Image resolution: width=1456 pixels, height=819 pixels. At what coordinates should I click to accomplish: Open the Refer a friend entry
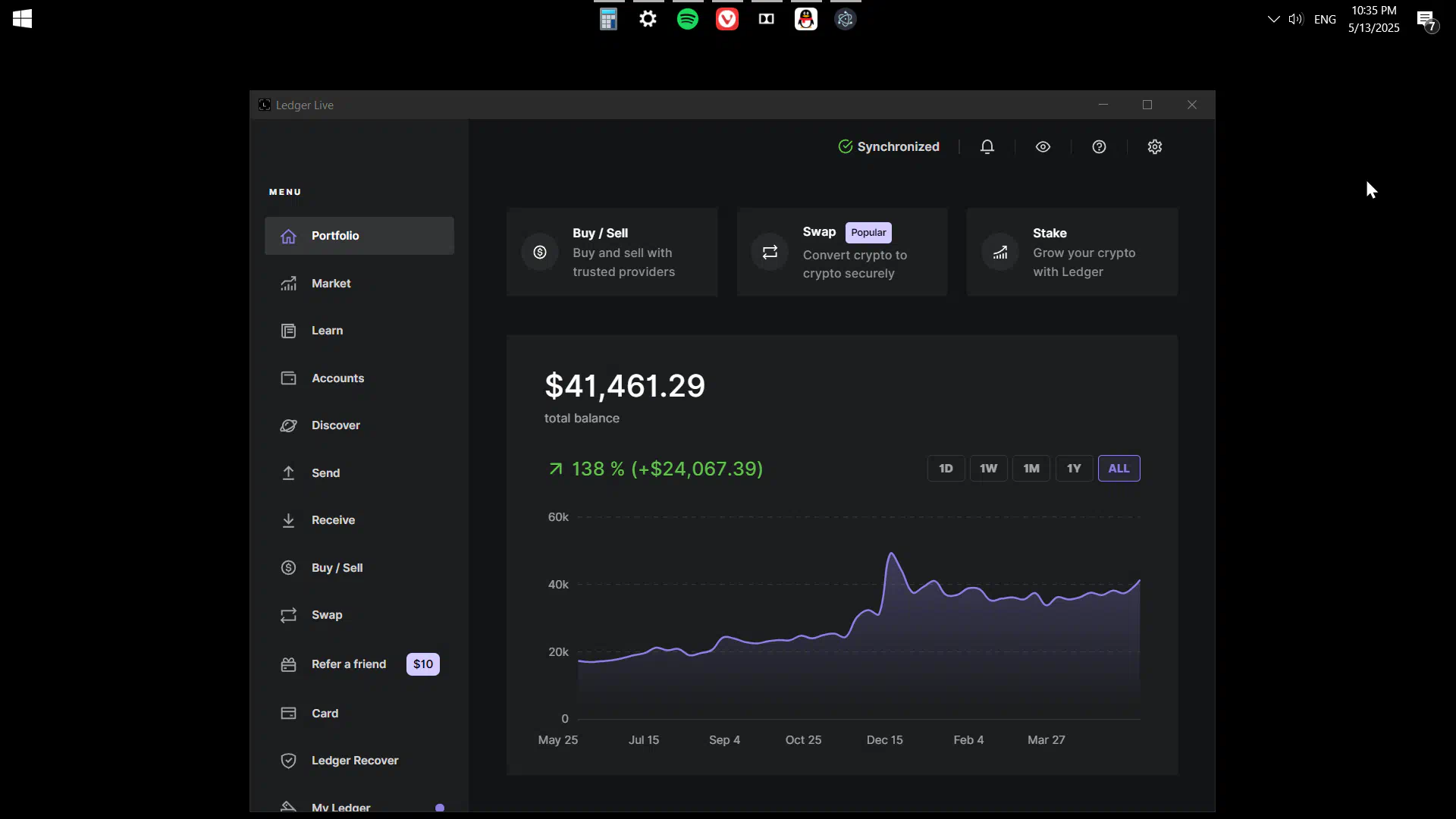click(x=359, y=664)
